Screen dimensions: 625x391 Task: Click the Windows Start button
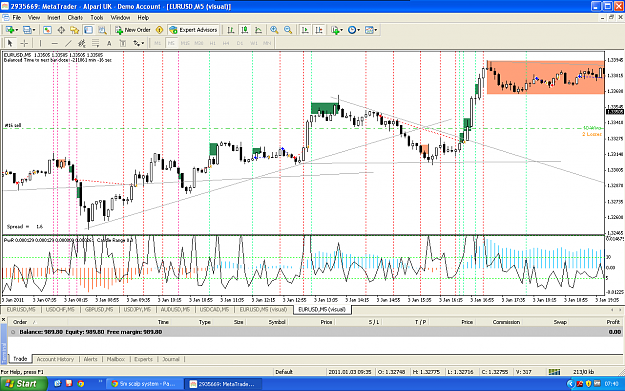(x=23, y=384)
